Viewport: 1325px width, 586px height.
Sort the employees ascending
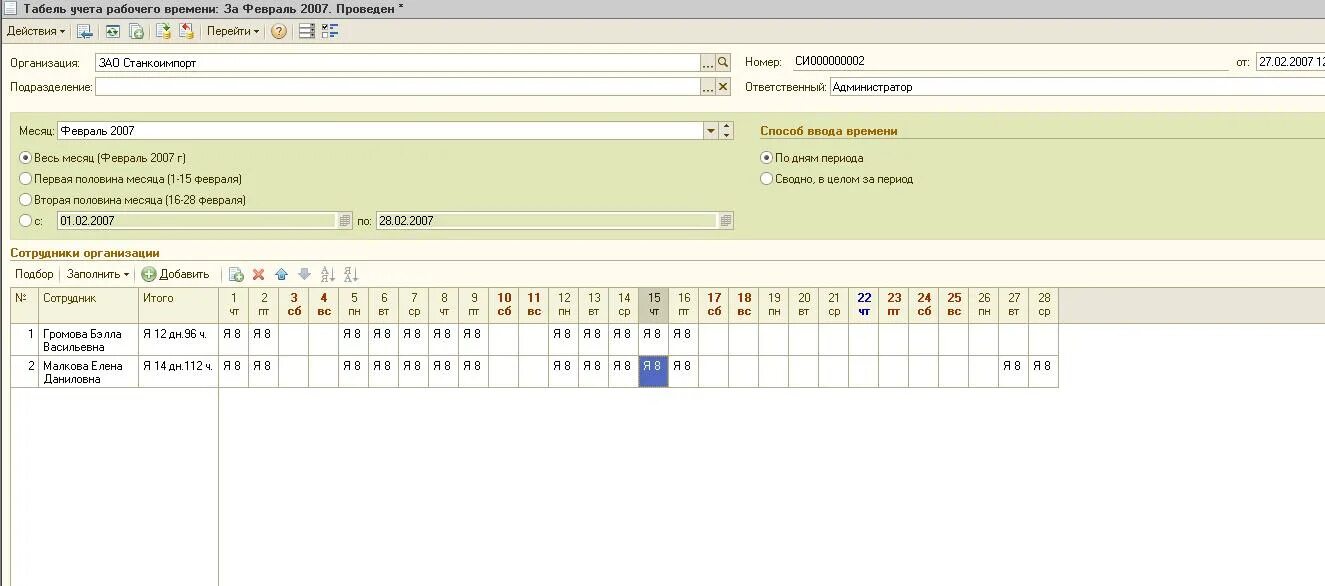click(x=328, y=274)
